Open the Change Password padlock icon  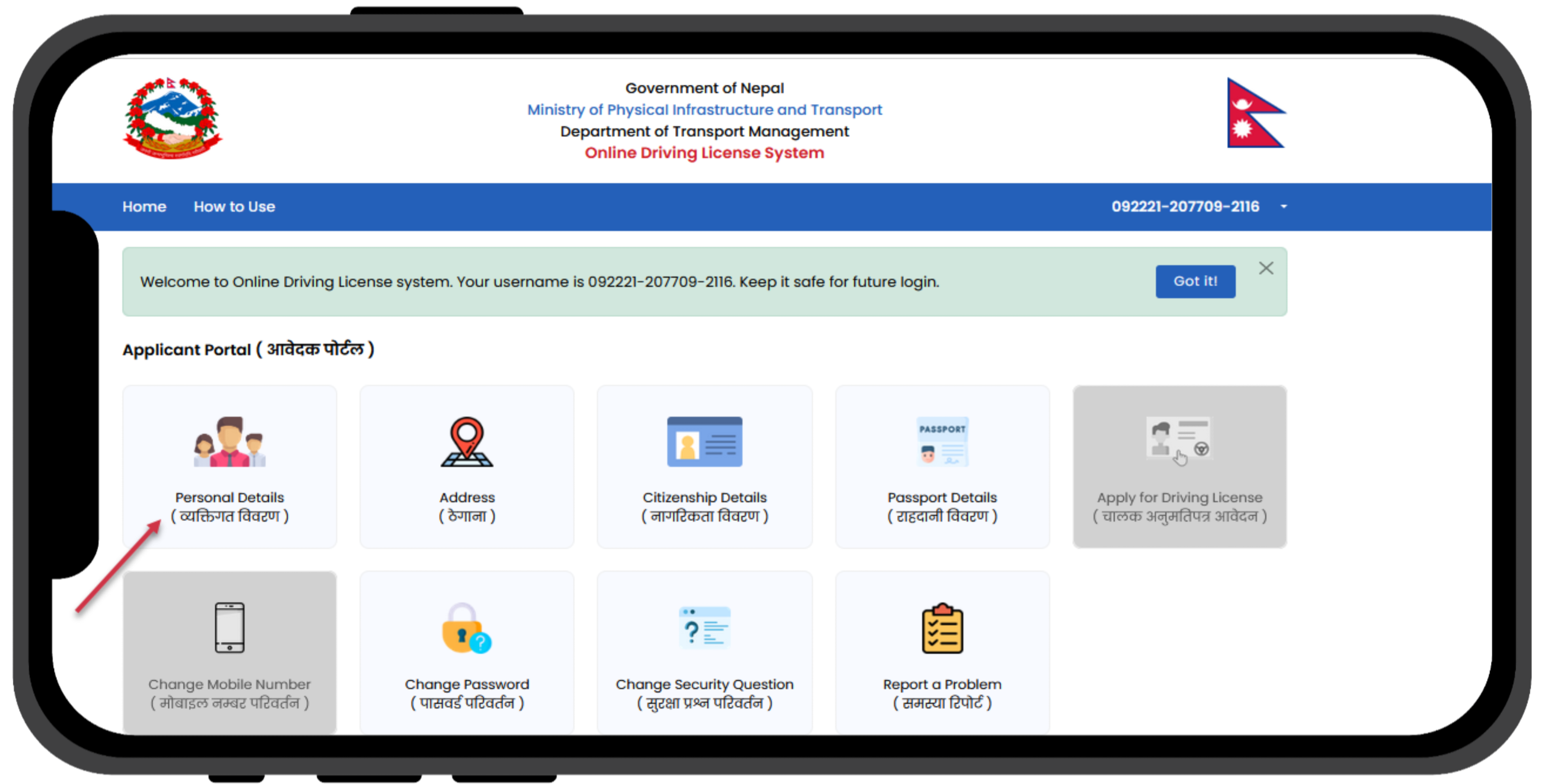pos(466,628)
